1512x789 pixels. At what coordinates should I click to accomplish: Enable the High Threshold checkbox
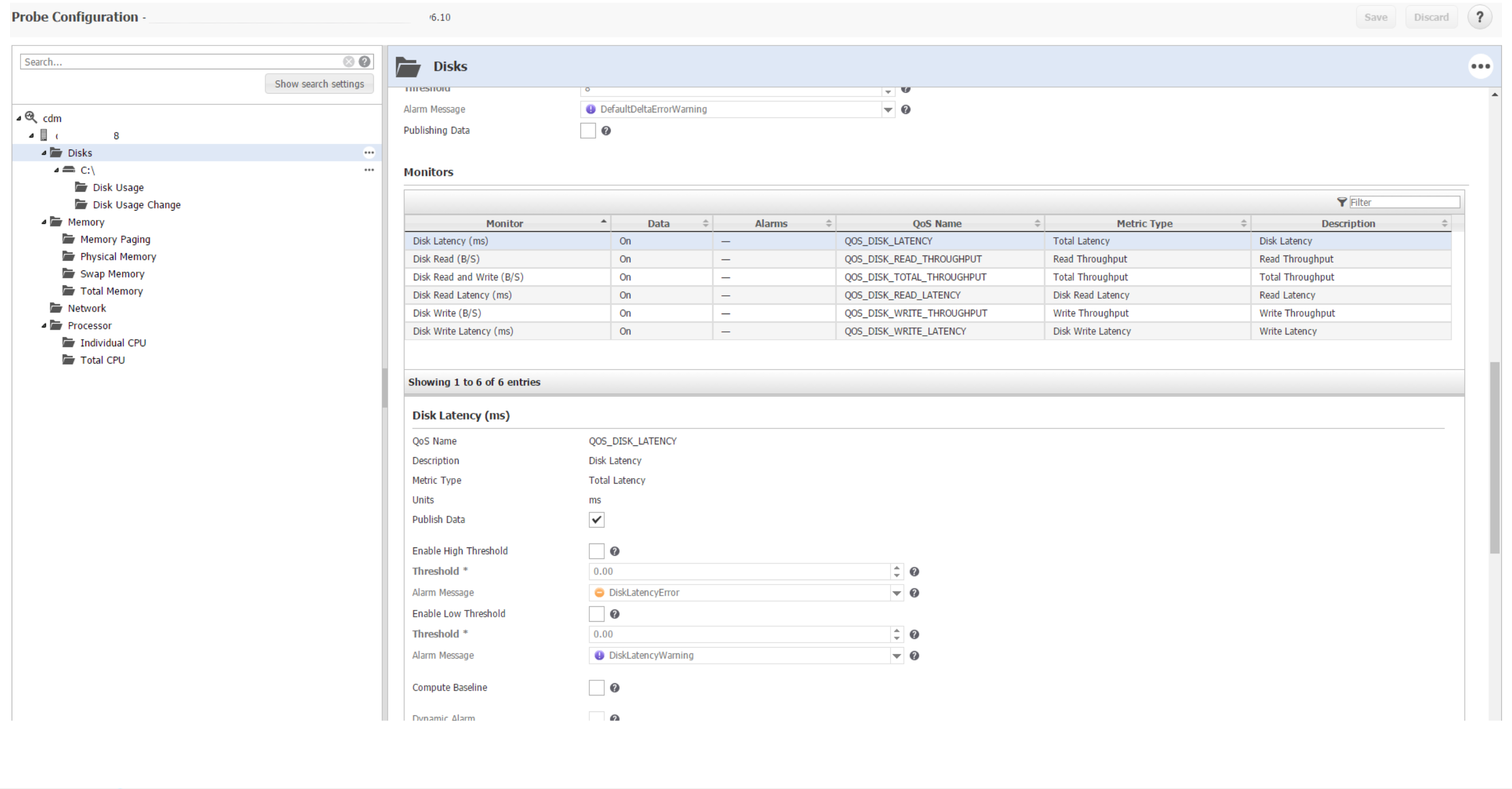click(x=596, y=551)
